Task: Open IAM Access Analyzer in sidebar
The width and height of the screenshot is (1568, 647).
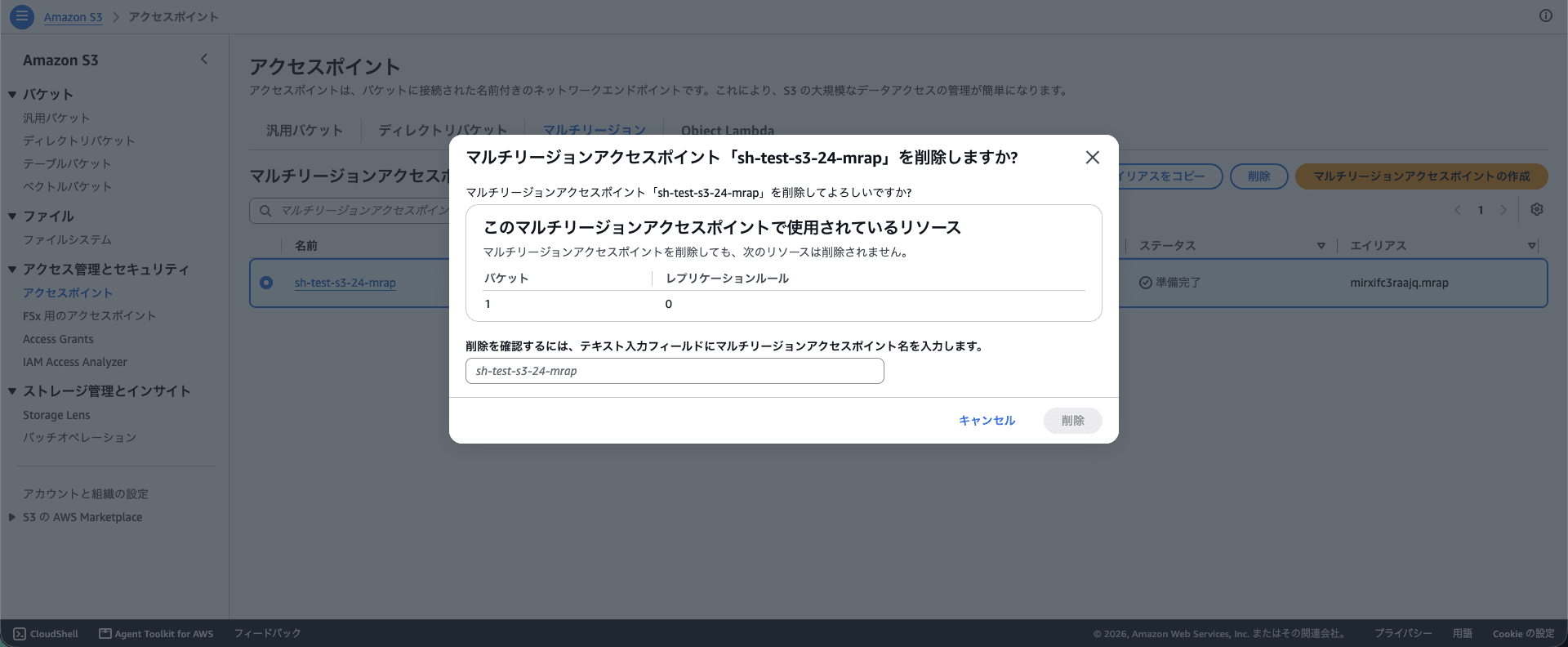Action: tap(75, 362)
